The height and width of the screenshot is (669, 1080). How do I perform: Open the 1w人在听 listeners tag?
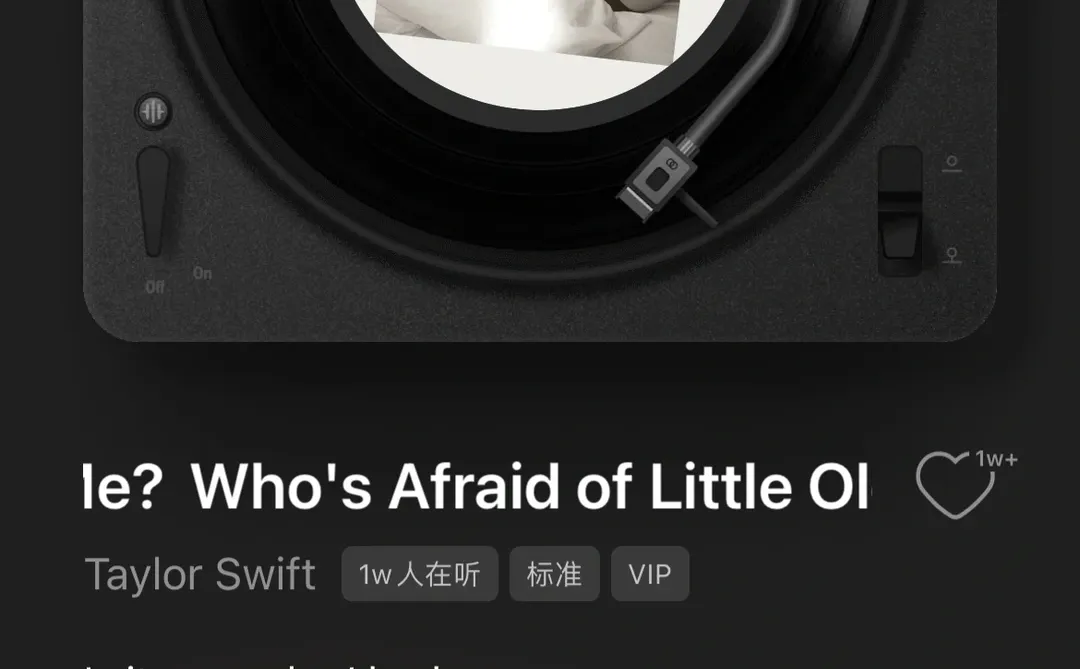click(x=419, y=574)
